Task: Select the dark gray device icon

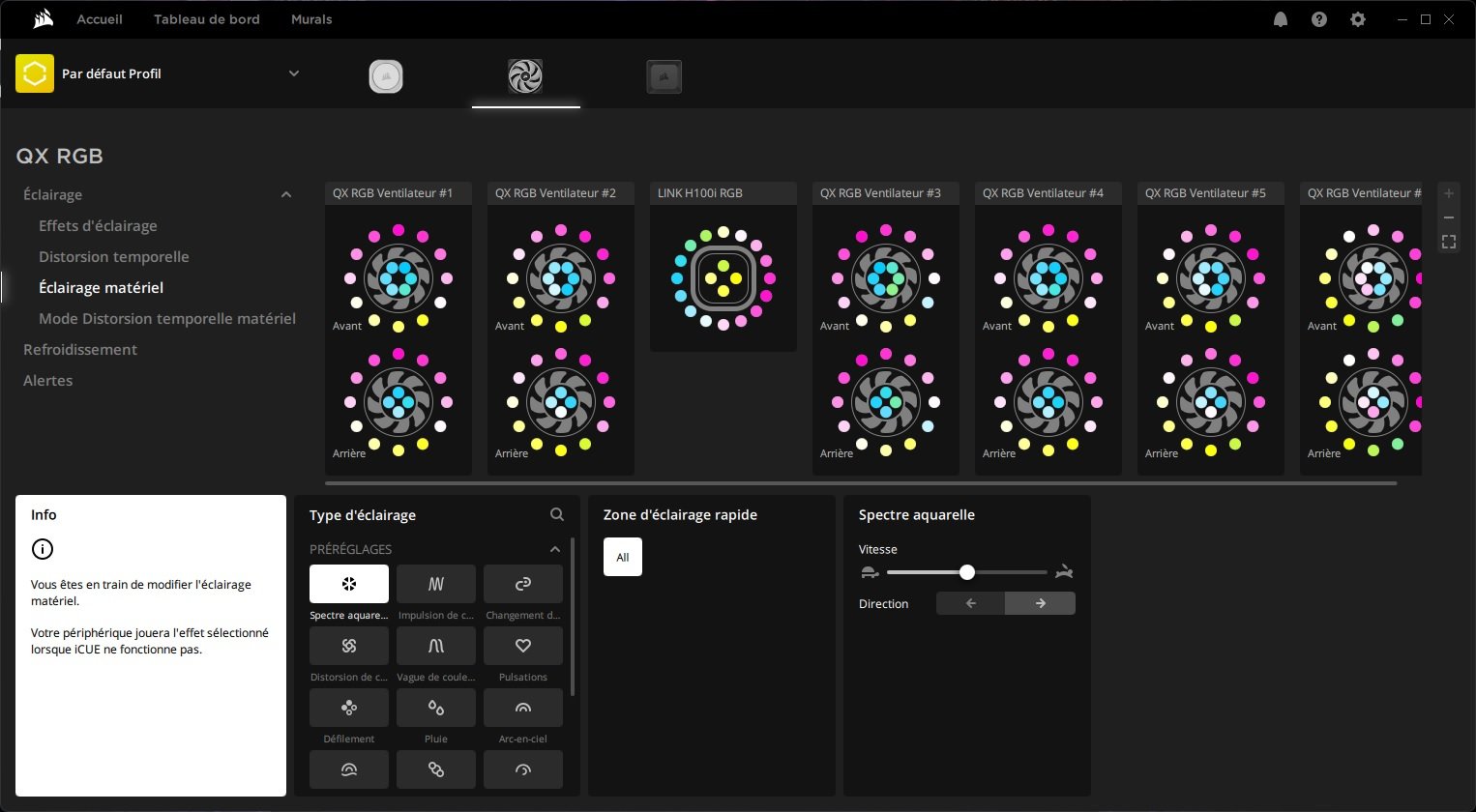Action: click(x=664, y=76)
